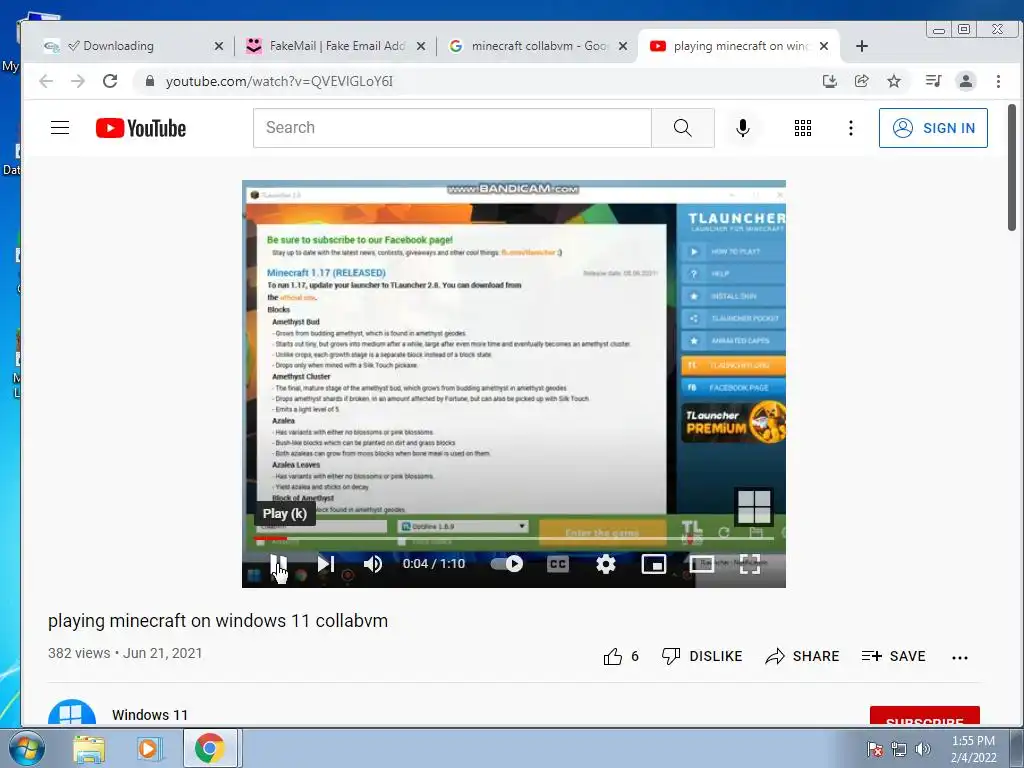
Task: Click SHARE under the video
Action: click(802, 656)
